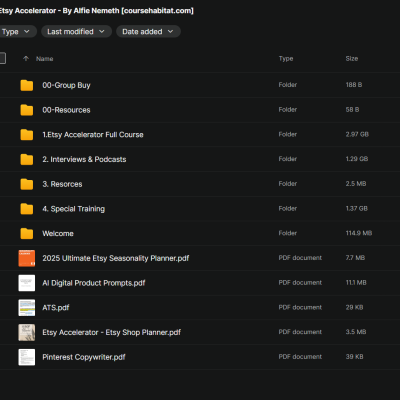Screen dimensions: 400x400
Task: Click the Welcome folder icon
Action: coord(27,233)
